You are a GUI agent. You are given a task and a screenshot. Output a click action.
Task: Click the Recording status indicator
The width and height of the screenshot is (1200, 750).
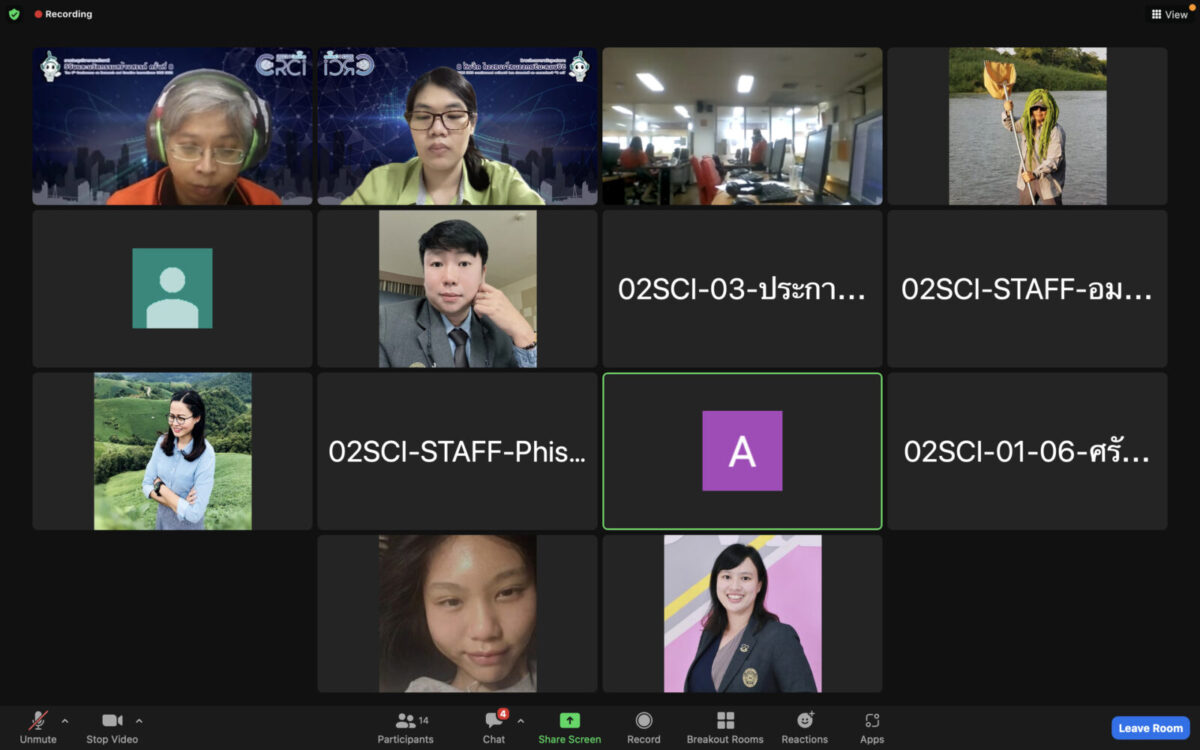[63, 14]
